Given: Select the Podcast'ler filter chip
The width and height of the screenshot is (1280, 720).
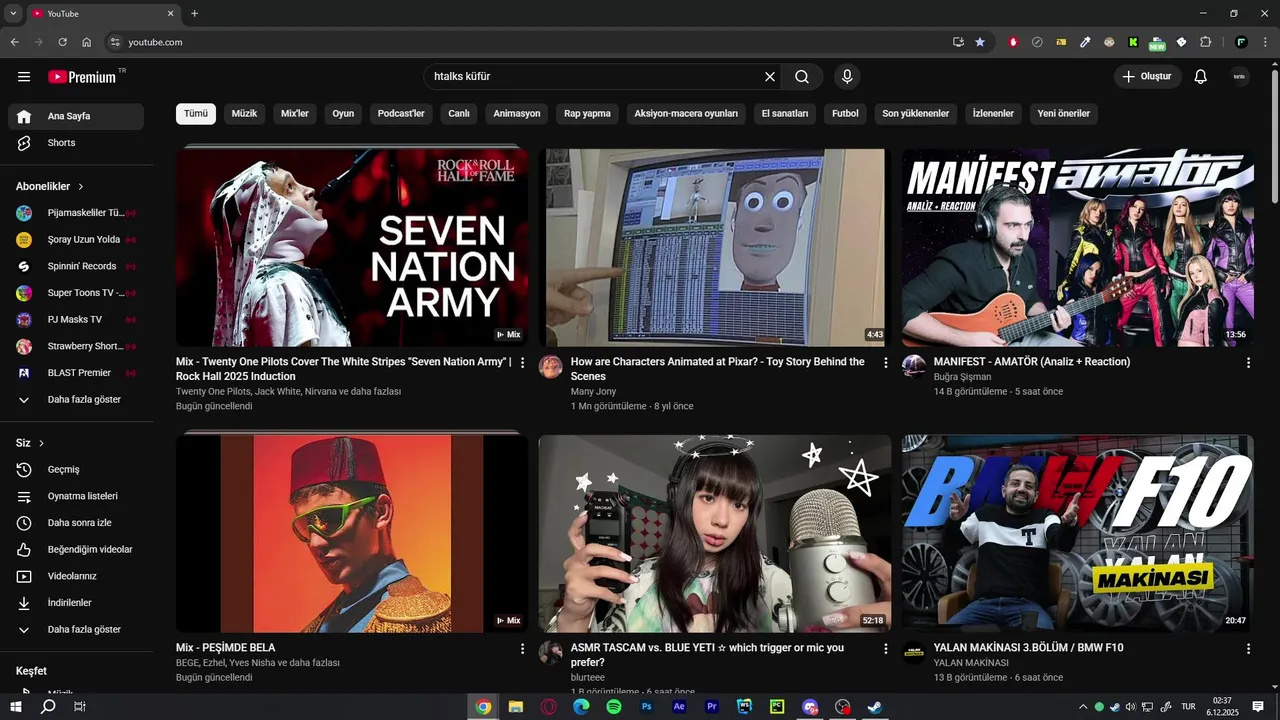Looking at the screenshot, I should (401, 113).
